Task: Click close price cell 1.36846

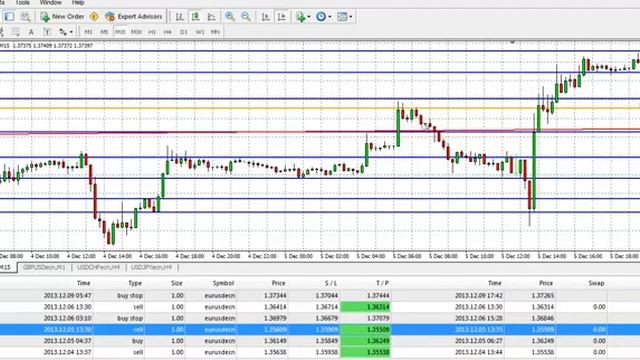Action: pos(542,318)
